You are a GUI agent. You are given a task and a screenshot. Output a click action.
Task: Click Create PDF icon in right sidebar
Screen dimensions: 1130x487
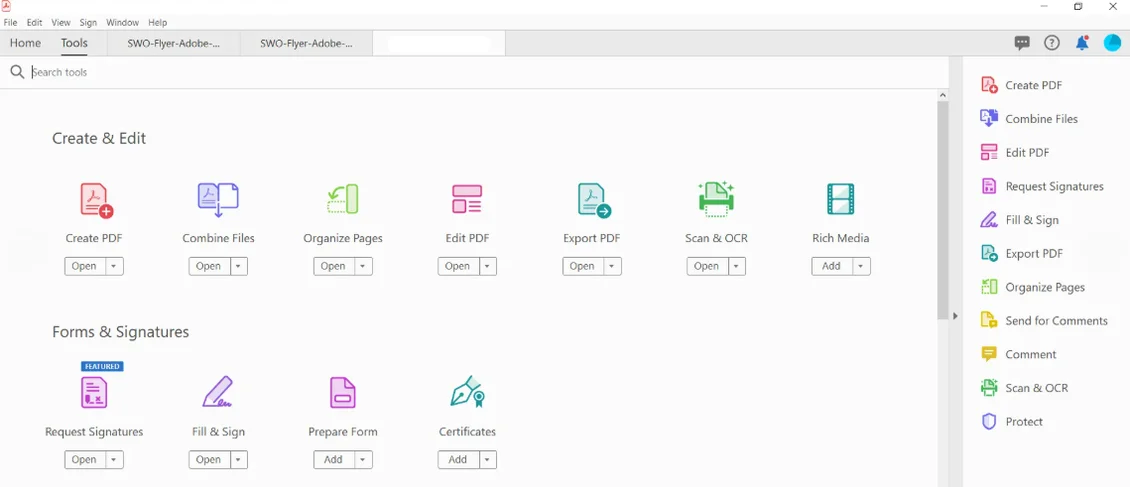[989, 85]
